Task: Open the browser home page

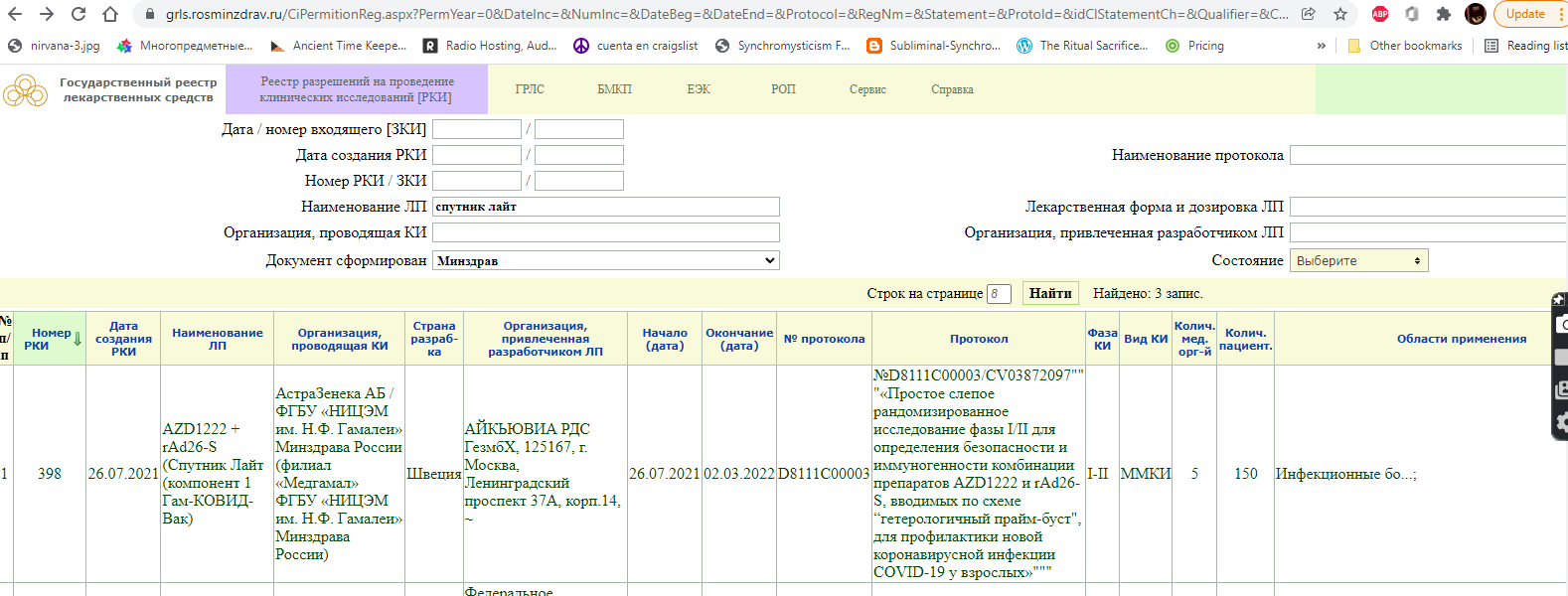Action: 110,14
